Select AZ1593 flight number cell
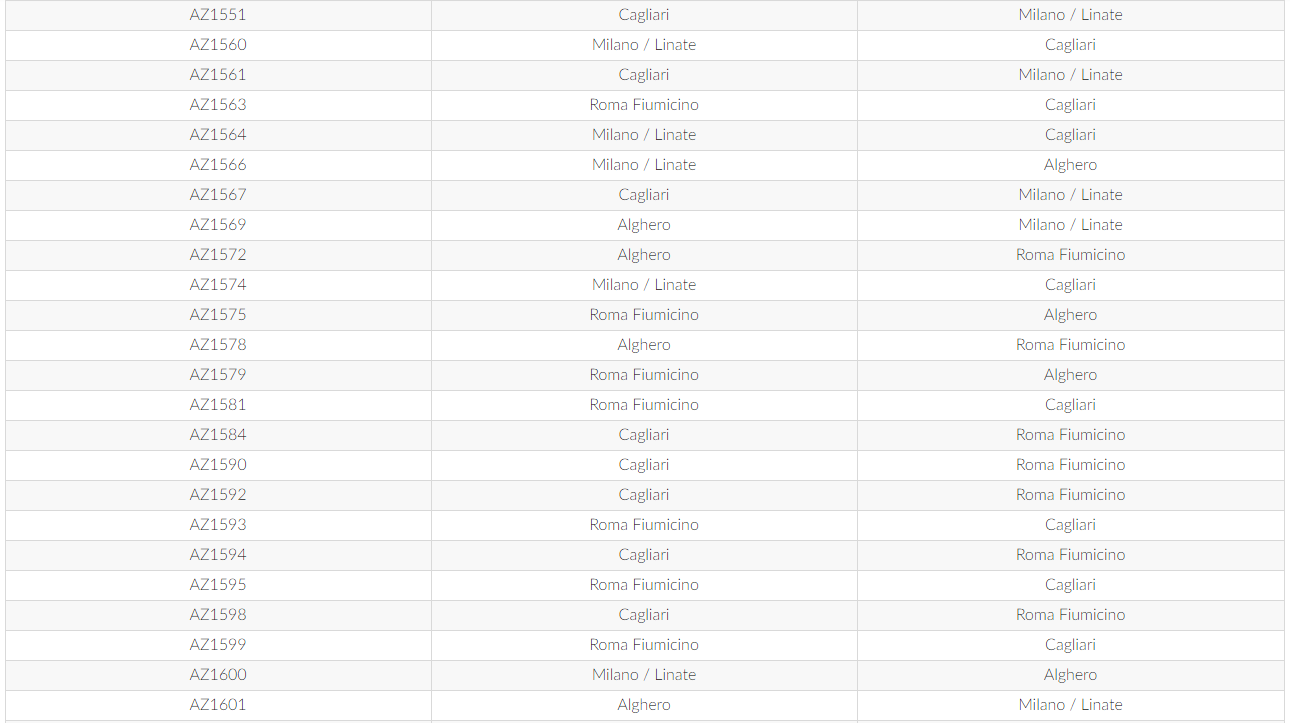The image size is (1290, 723). 218,525
